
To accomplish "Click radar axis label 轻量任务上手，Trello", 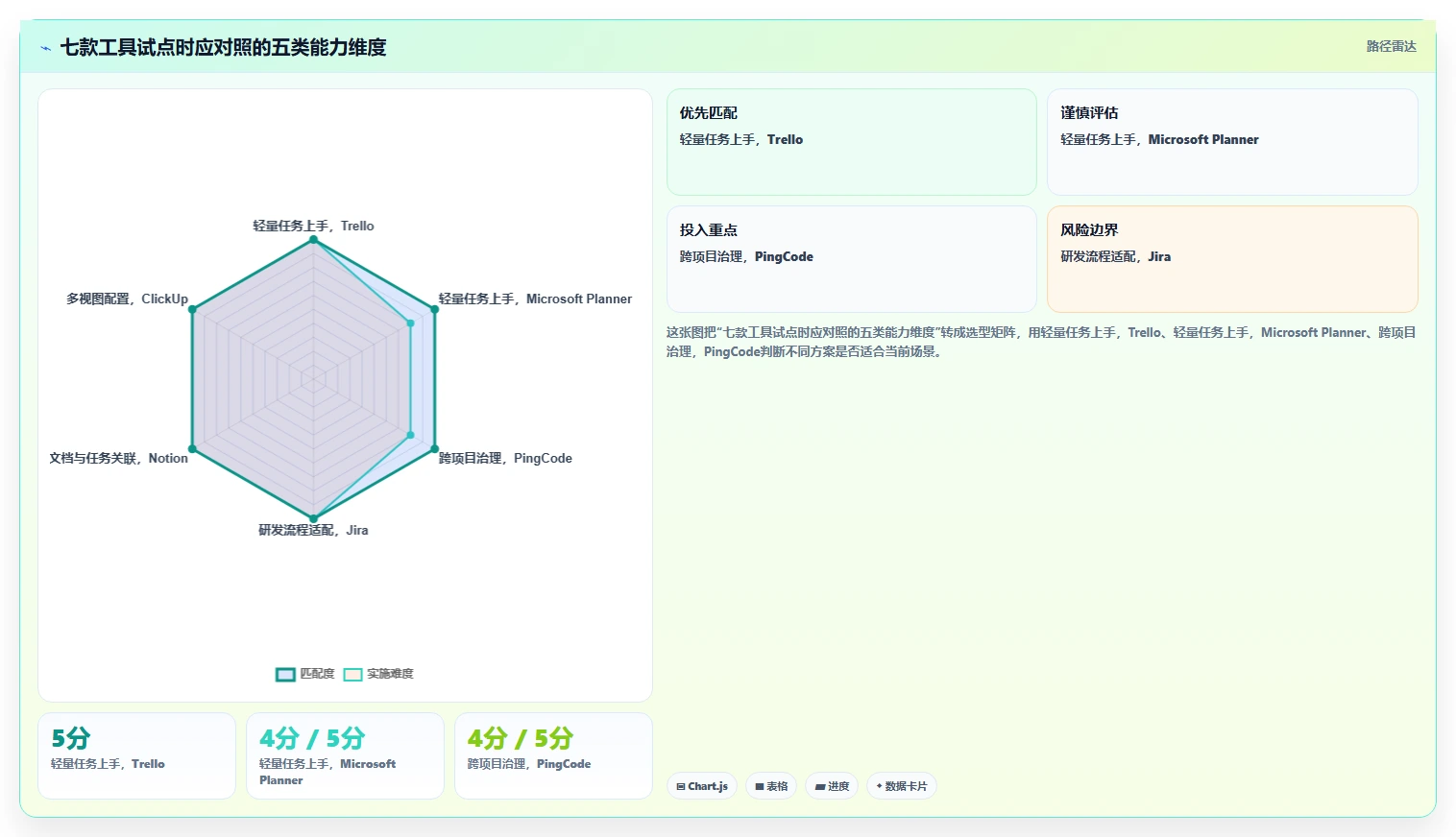I will [313, 226].
